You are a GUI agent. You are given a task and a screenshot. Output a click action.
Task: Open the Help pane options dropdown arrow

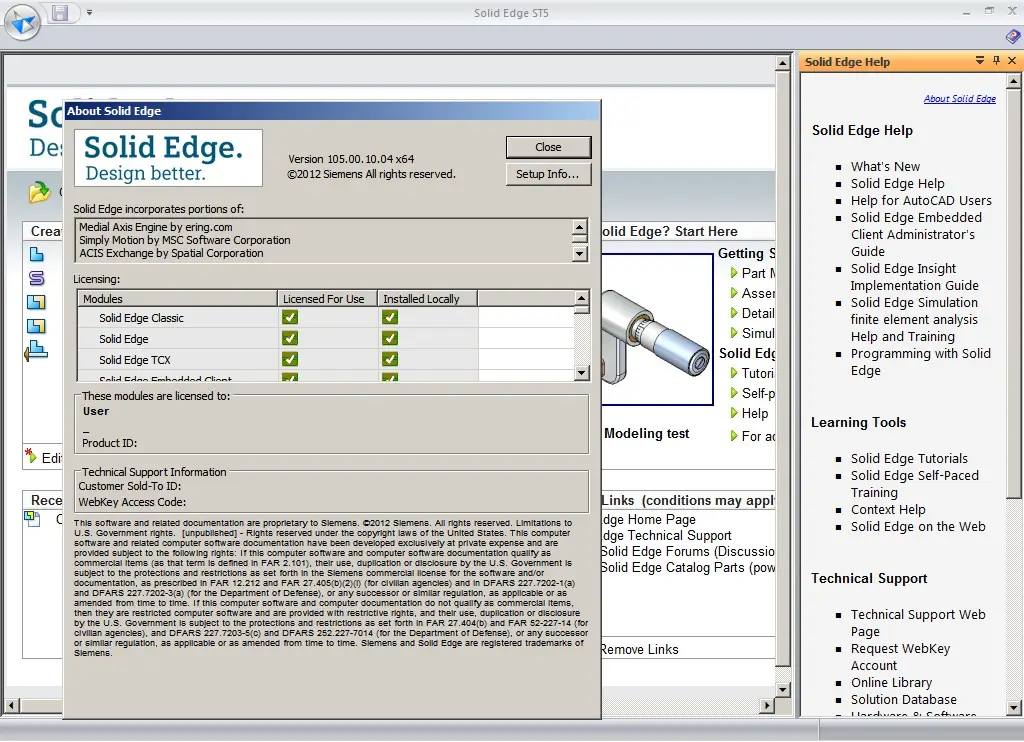click(x=980, y=61)
